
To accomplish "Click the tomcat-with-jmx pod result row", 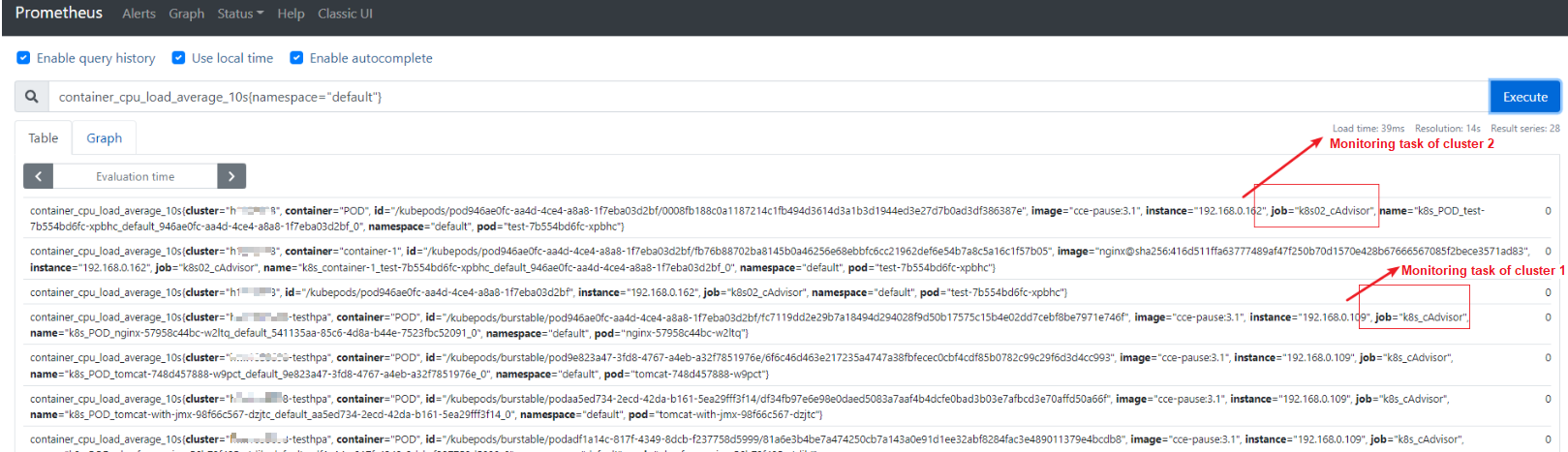I will tap(678, 406).
